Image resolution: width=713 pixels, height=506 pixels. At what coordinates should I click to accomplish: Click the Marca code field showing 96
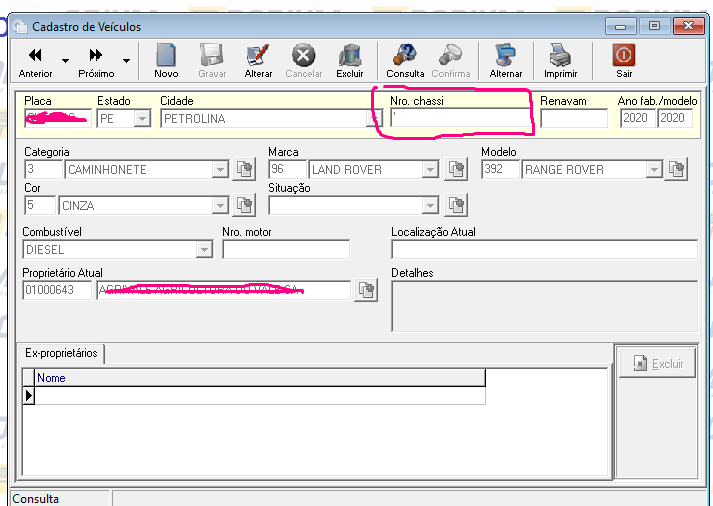coord(287,169)
